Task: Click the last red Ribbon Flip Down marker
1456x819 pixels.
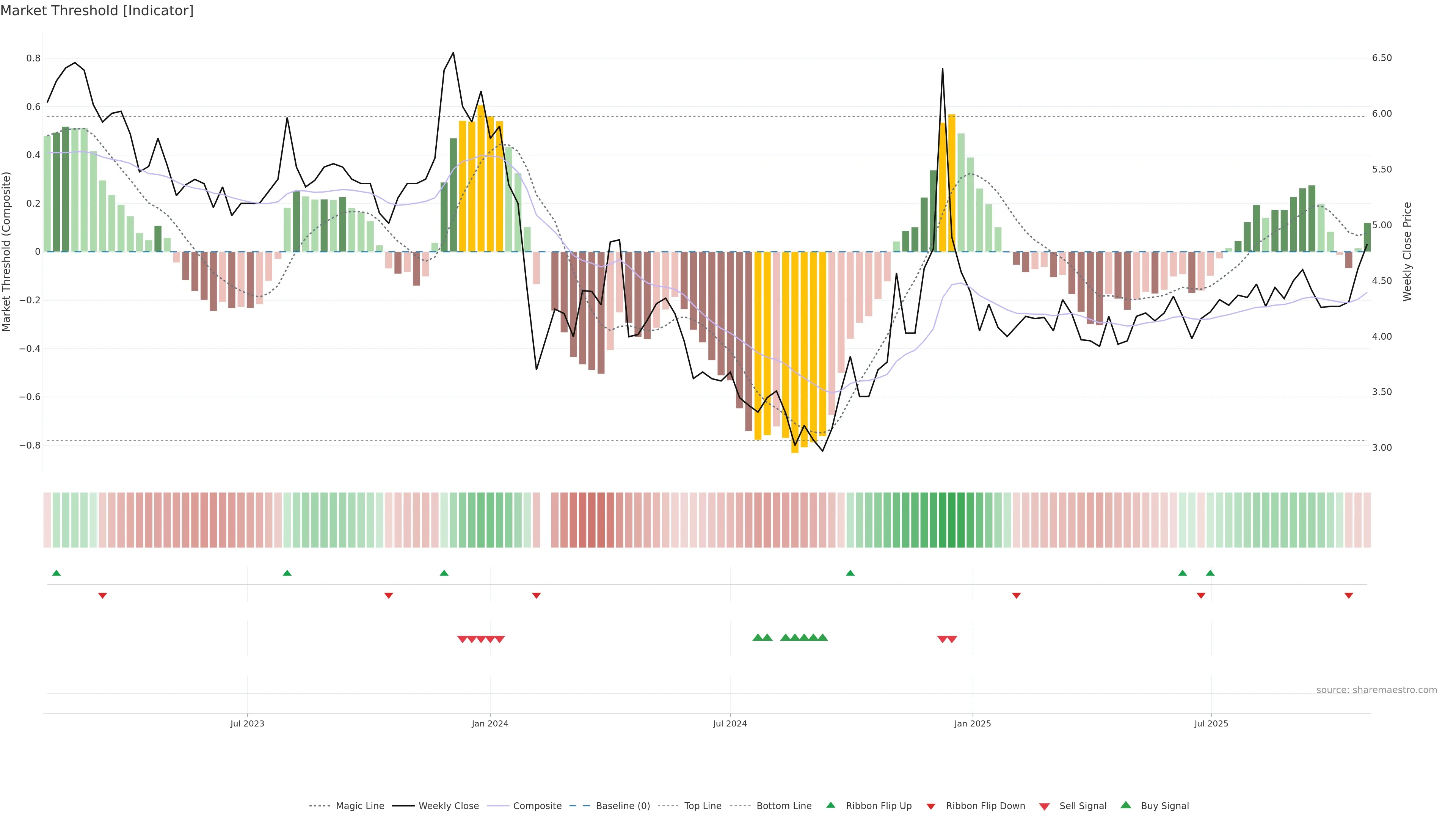Action: coord(1349,596)
